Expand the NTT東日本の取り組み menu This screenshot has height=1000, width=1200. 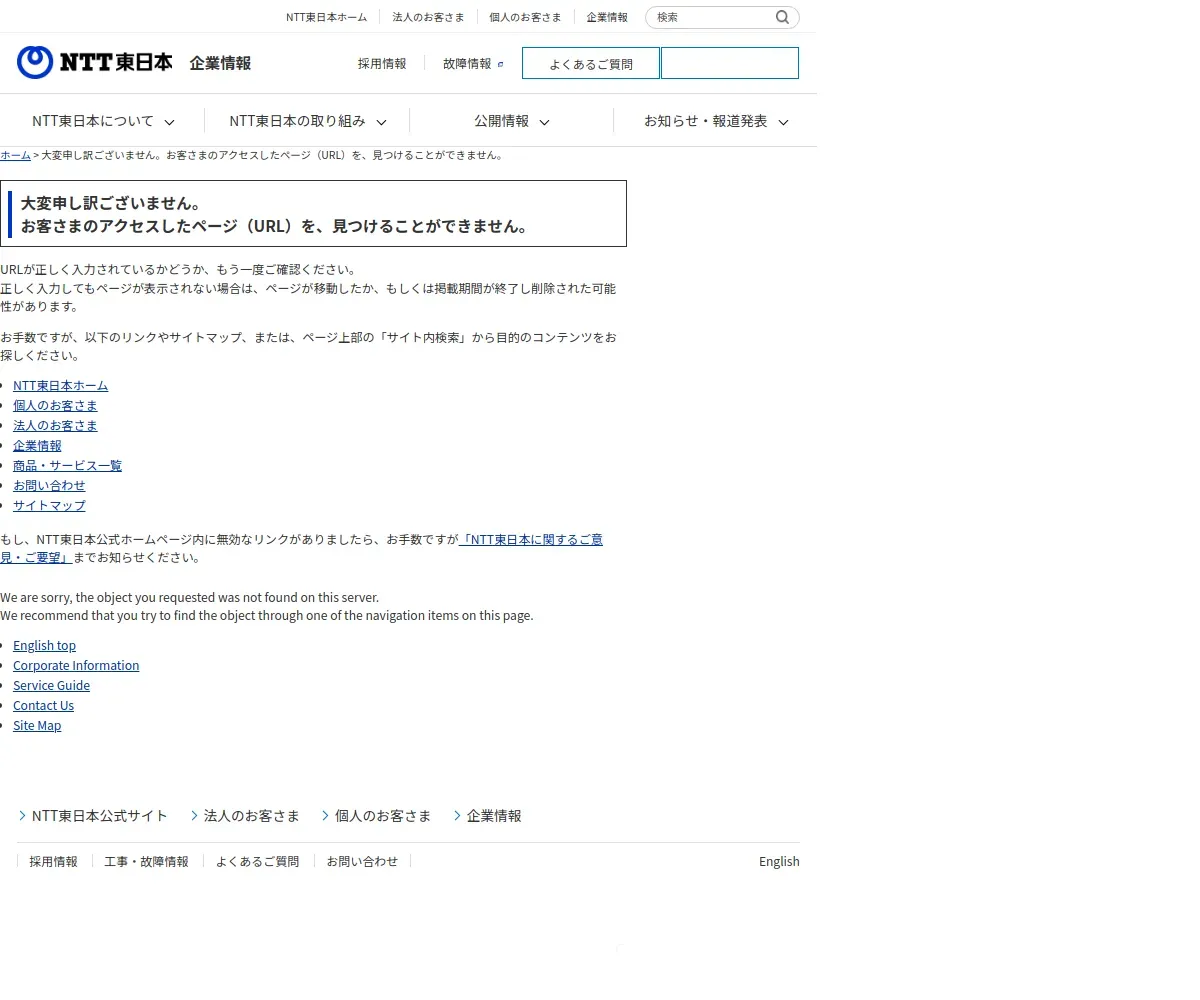click(307, 121)
